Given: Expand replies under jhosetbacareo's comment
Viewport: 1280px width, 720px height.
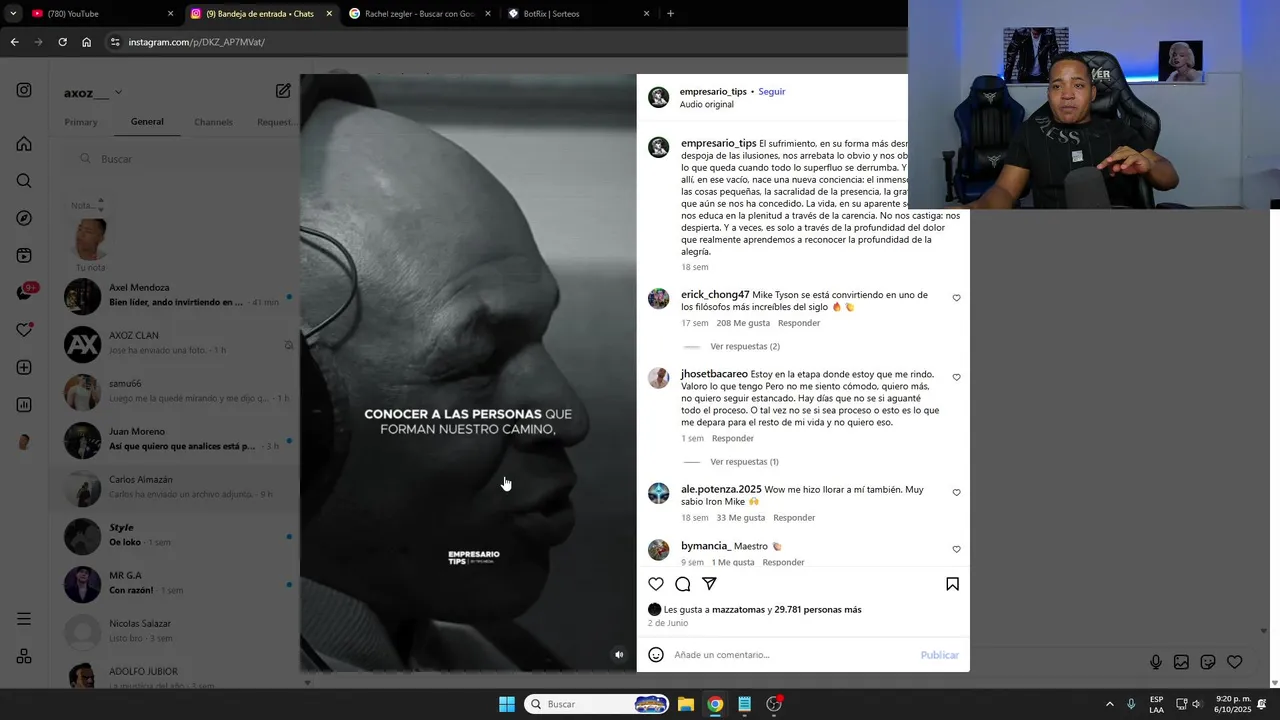Looking at the screenshot, I should (744, 462).
